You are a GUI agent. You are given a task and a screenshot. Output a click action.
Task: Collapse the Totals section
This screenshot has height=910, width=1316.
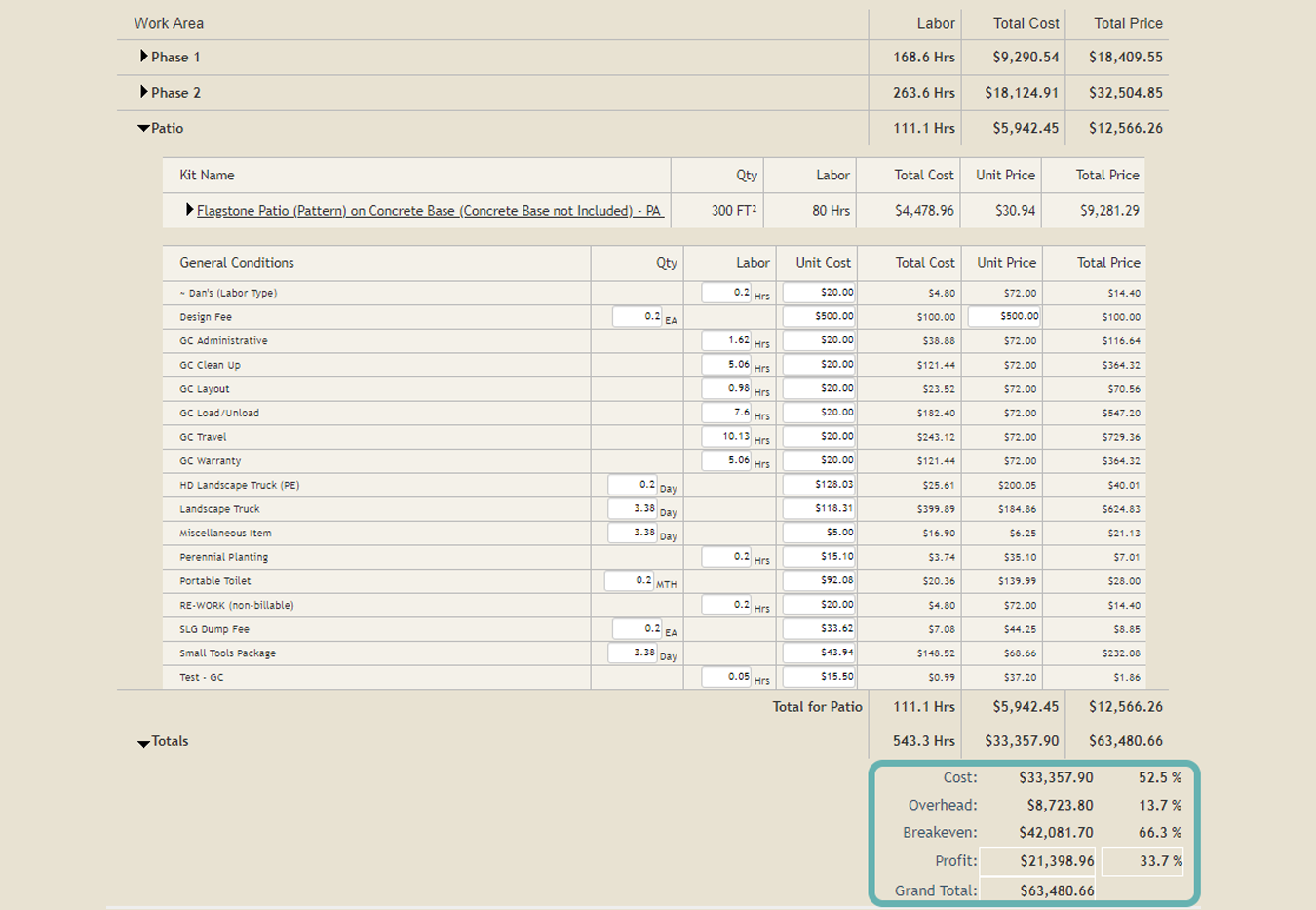point(144,743)
